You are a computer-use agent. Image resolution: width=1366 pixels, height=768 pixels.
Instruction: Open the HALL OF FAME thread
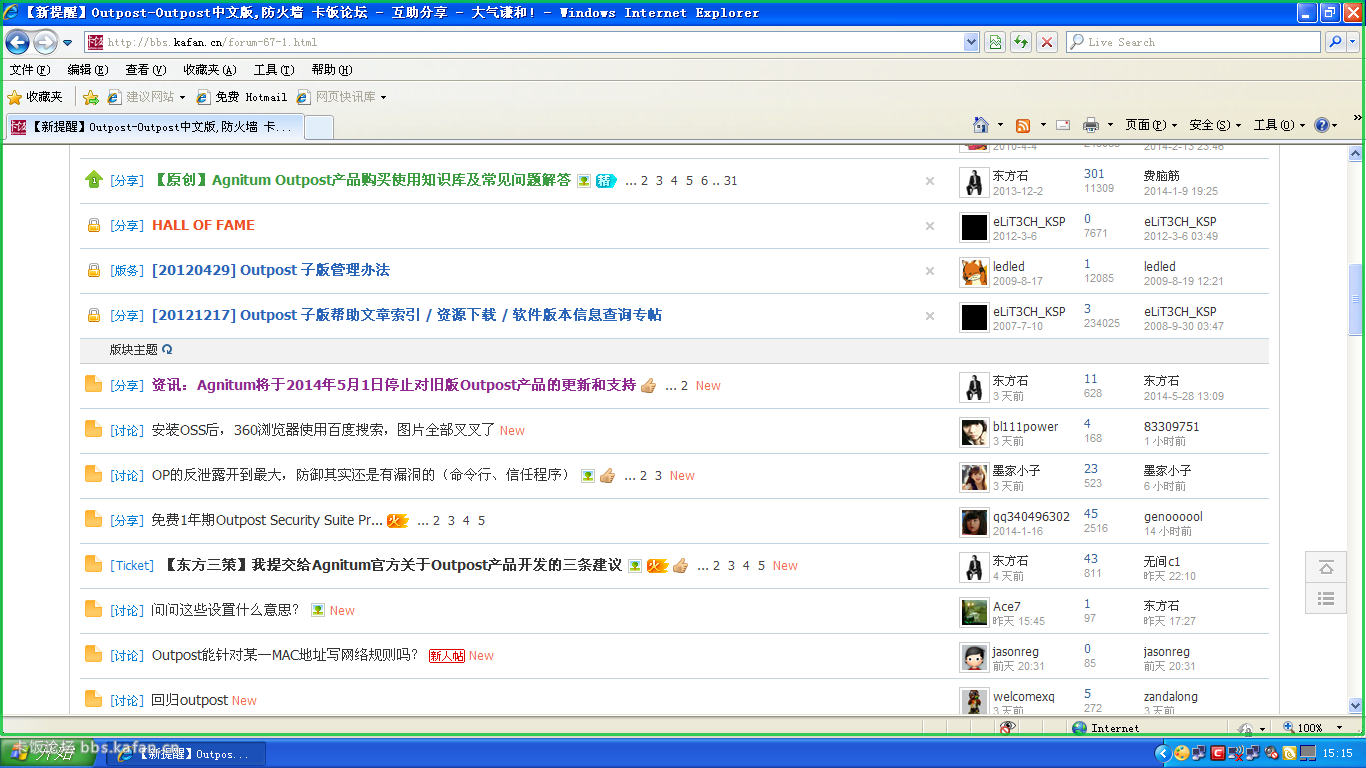coord(203,225)
